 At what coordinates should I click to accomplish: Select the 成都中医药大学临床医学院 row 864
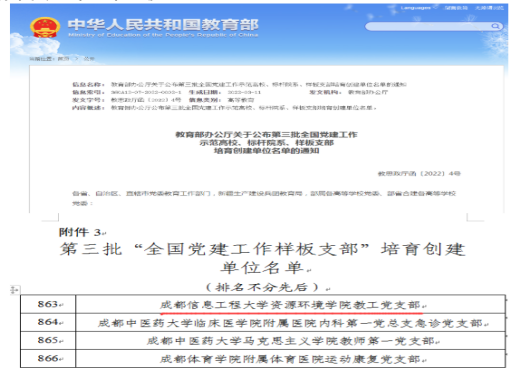[x=263, y=322]
